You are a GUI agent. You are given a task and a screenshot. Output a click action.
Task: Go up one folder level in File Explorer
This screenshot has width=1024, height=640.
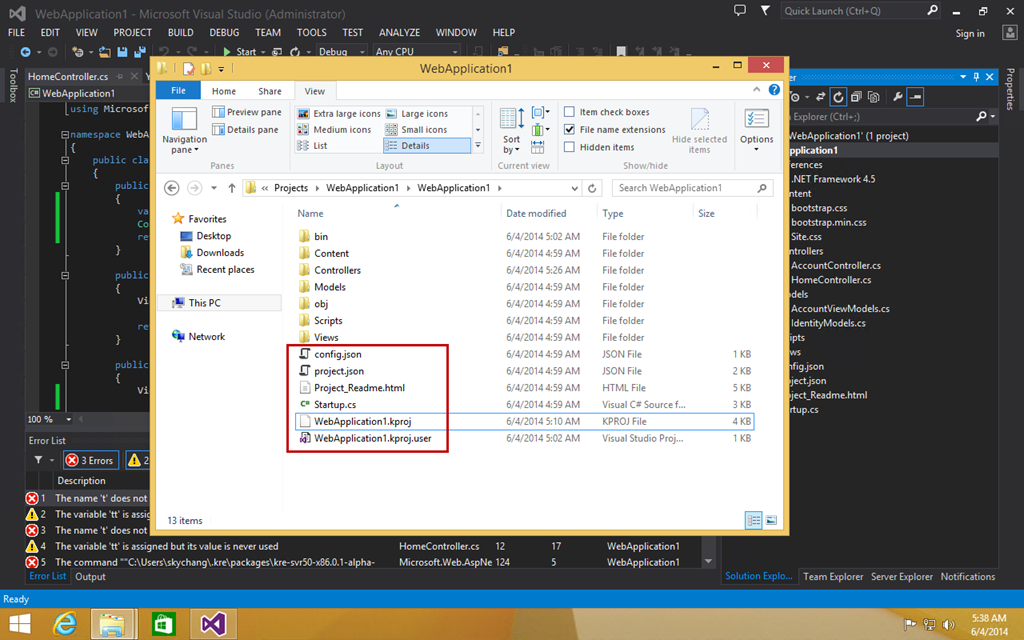click(x=232, y=188)
